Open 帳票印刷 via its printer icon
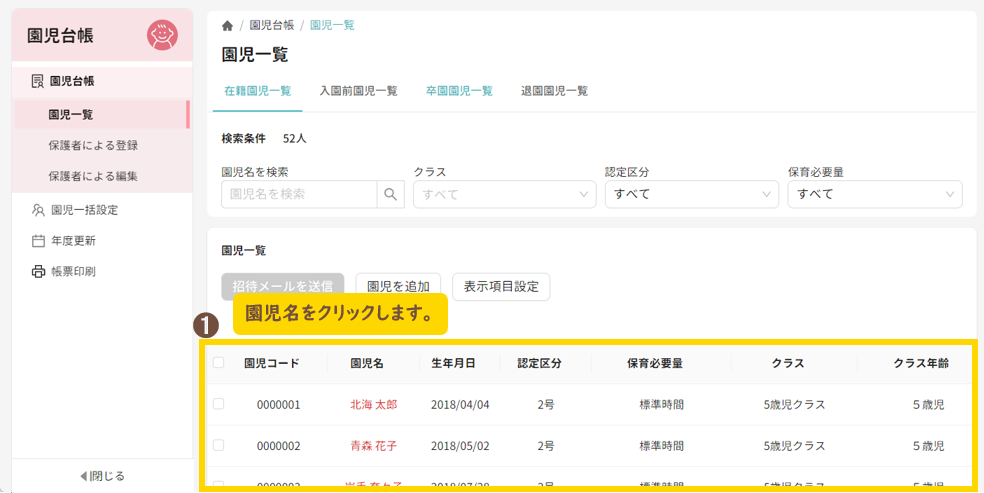Image resolution: width=984 pixels, height=493 pixels. coord(38,271)
